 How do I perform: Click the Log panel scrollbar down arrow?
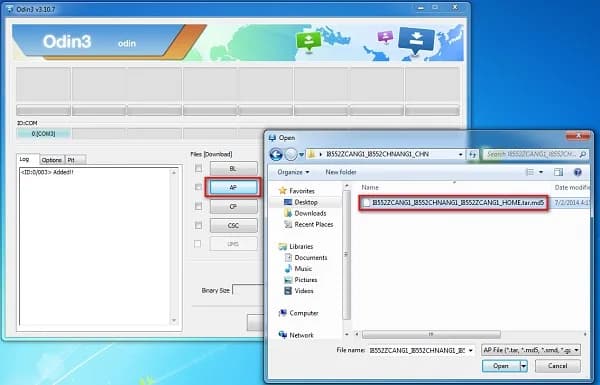[x=174, y=320]
